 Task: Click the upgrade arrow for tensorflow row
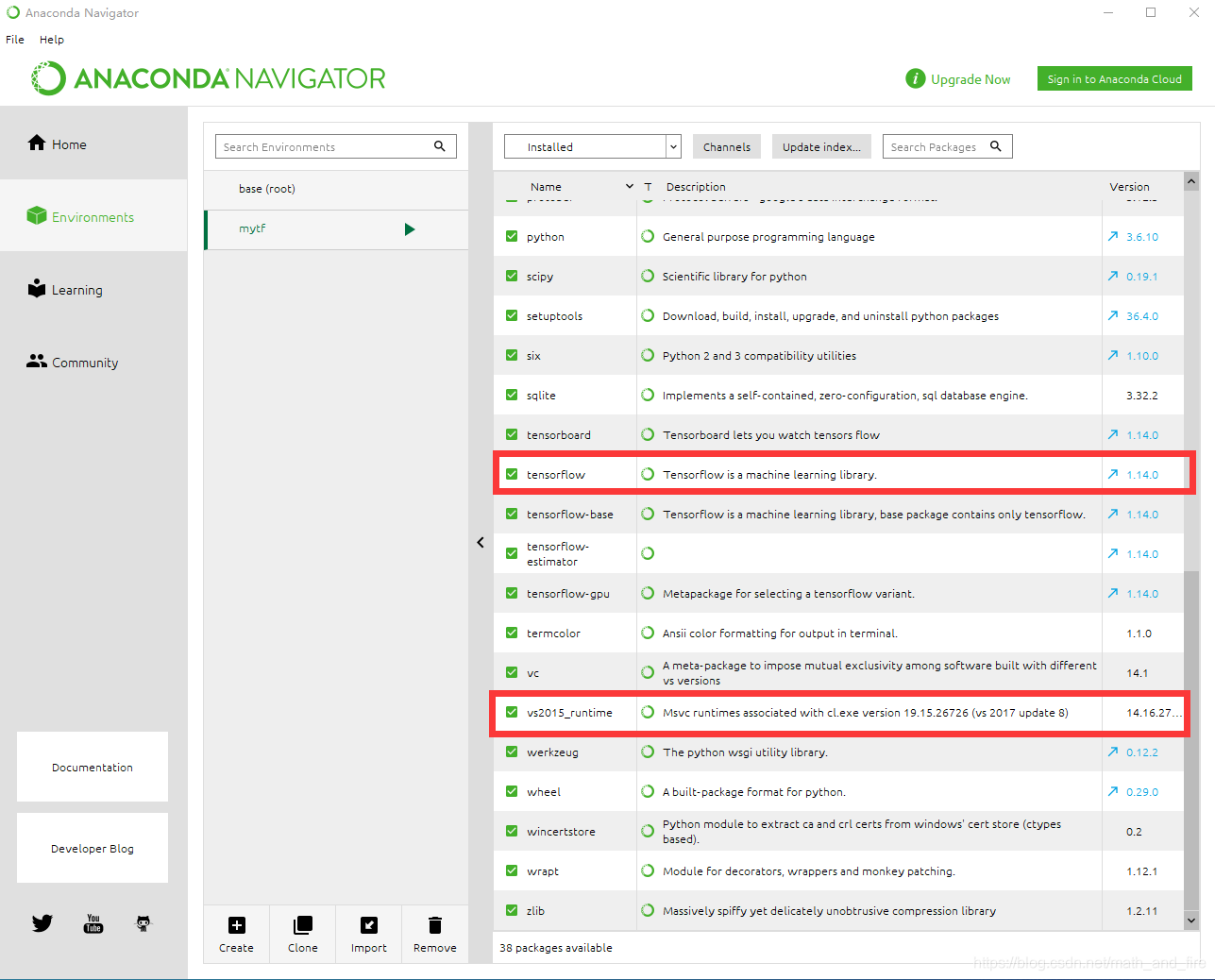pos(1113,475)
